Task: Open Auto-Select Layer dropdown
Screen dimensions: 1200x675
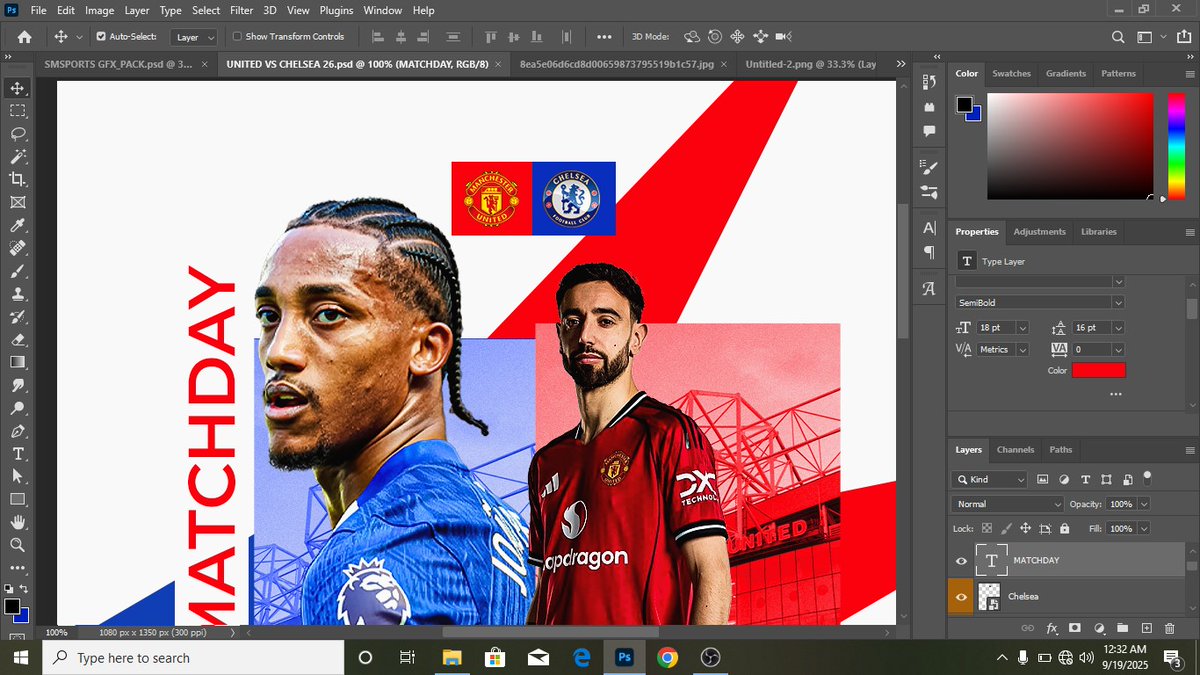Action: pos(194,37)
